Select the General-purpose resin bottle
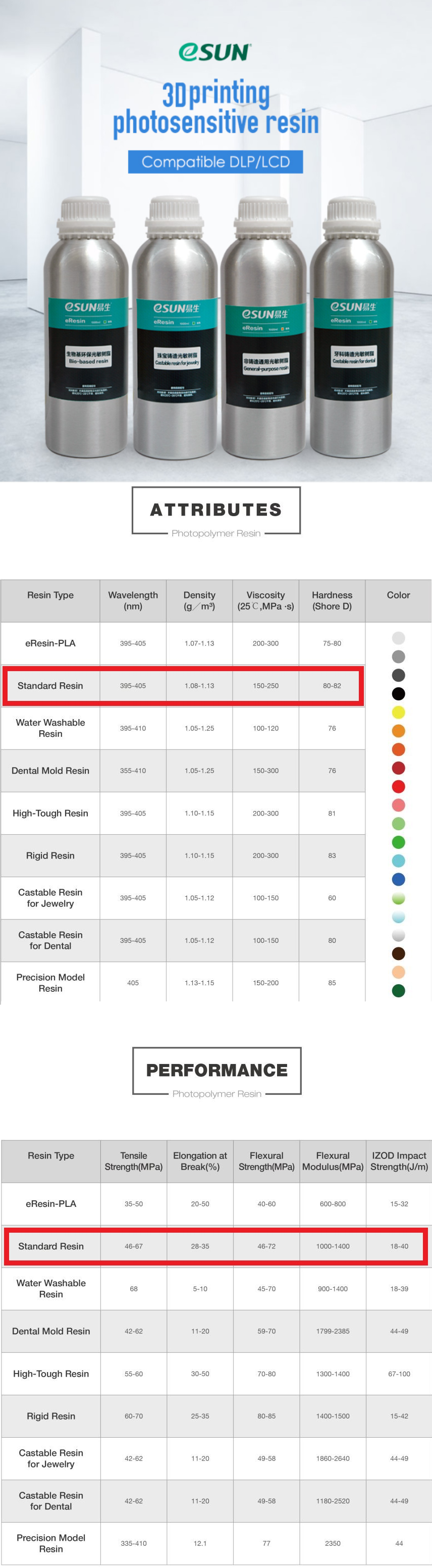This screenshot has height=1568, width=432. [x=264, y=327]
